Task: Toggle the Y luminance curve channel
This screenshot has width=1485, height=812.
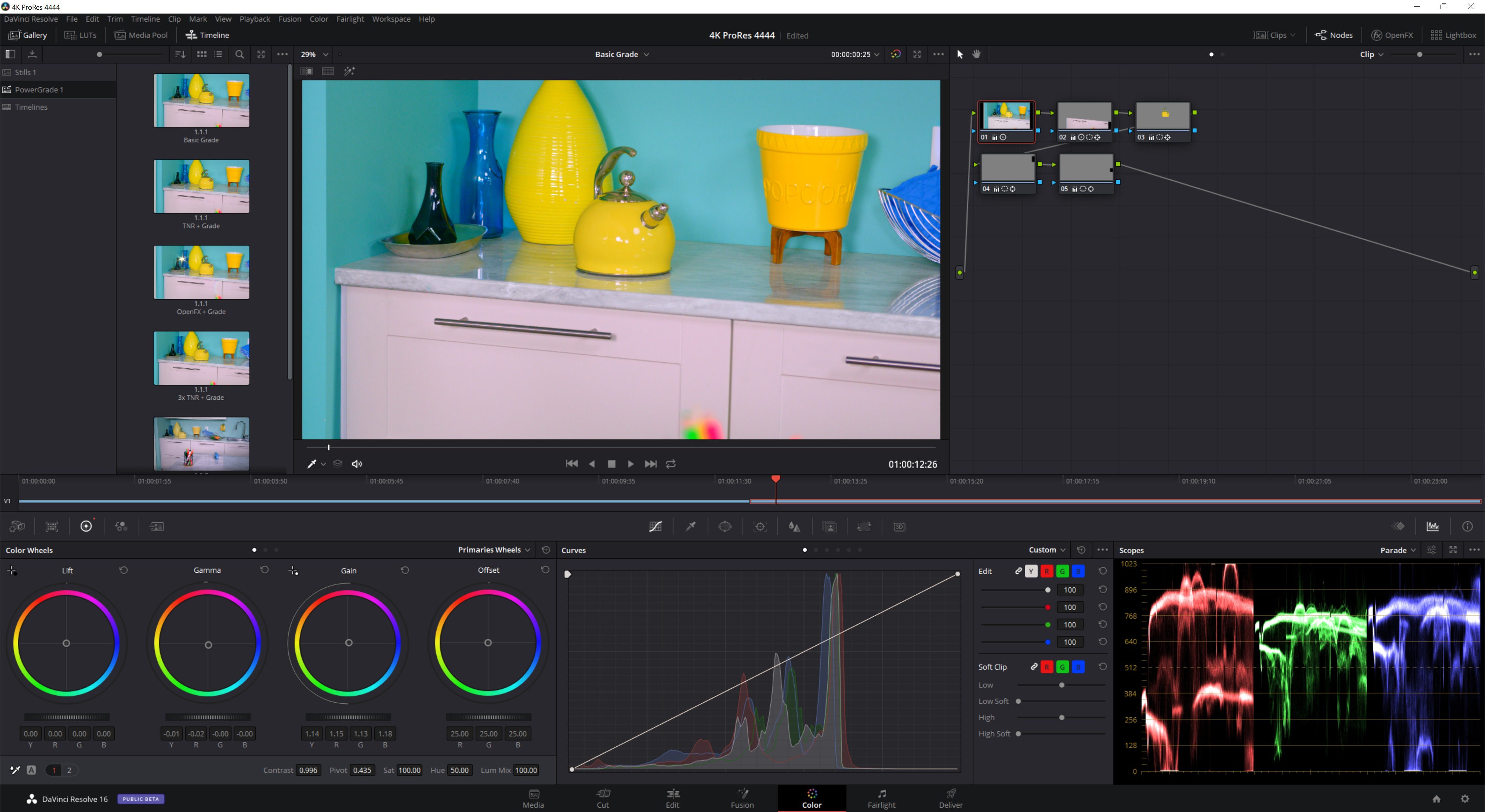Action: 1031,571
